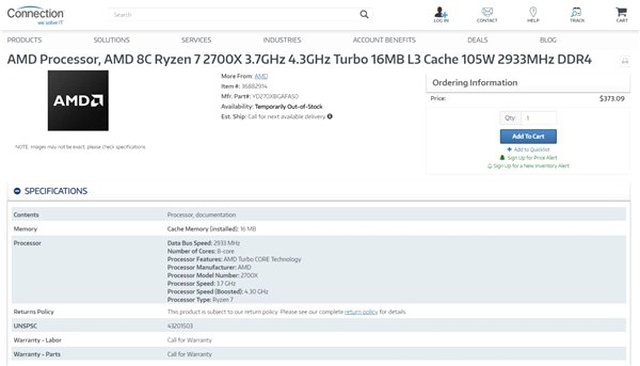Click 'Processor, documentation' contents value

coord(202,215)
